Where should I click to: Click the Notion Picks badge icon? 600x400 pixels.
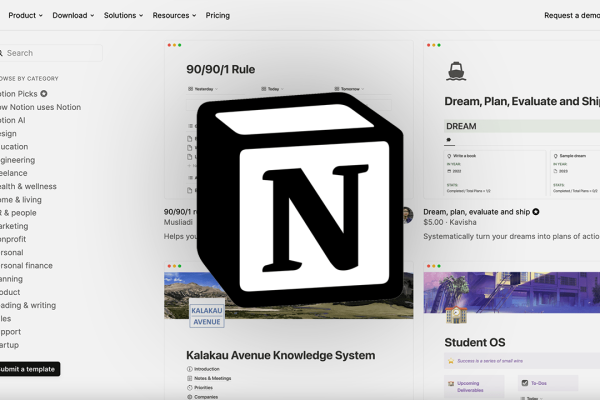click(44, 93)
